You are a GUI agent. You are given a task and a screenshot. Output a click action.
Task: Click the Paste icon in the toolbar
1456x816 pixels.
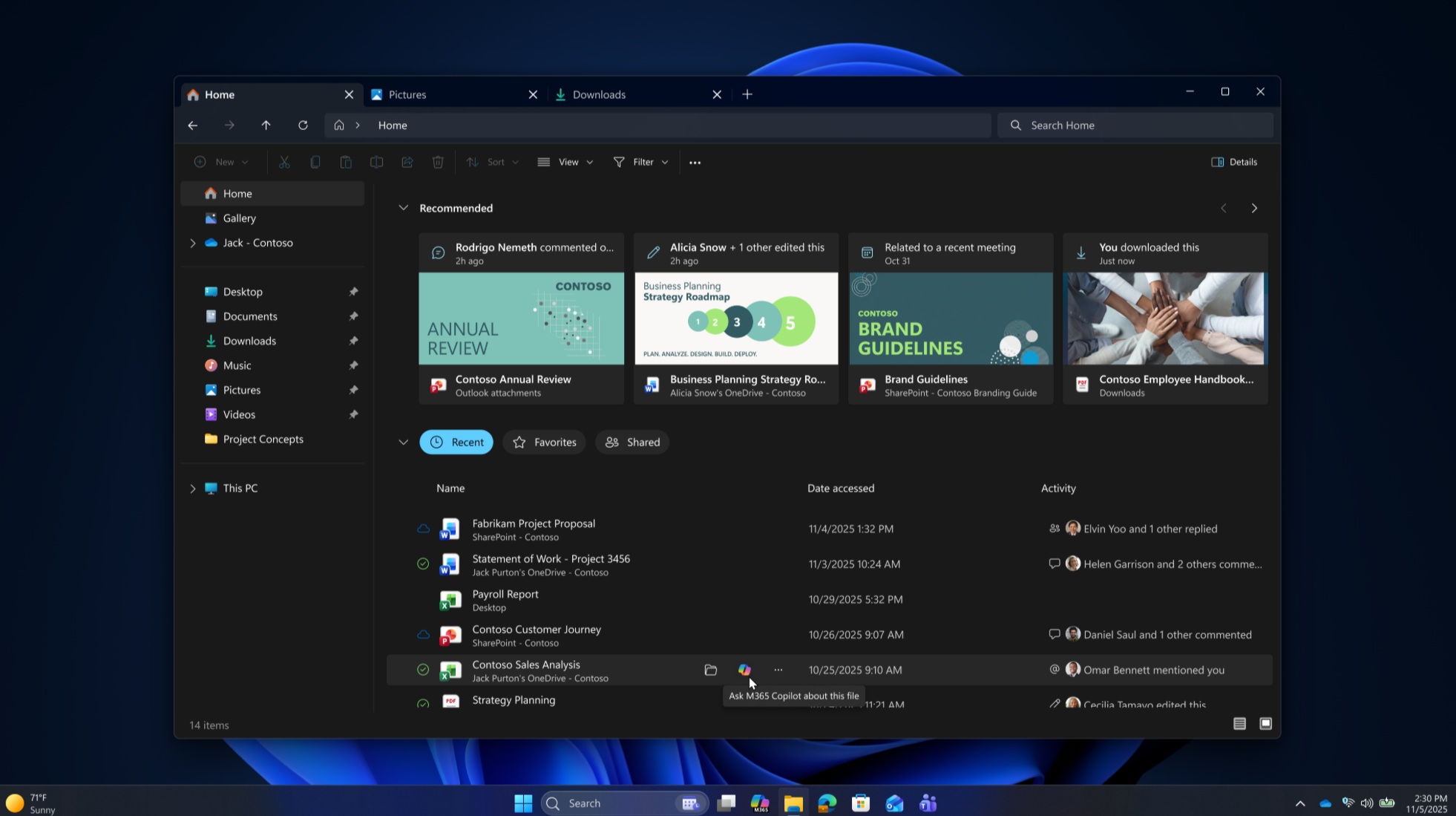pos(346,161)
